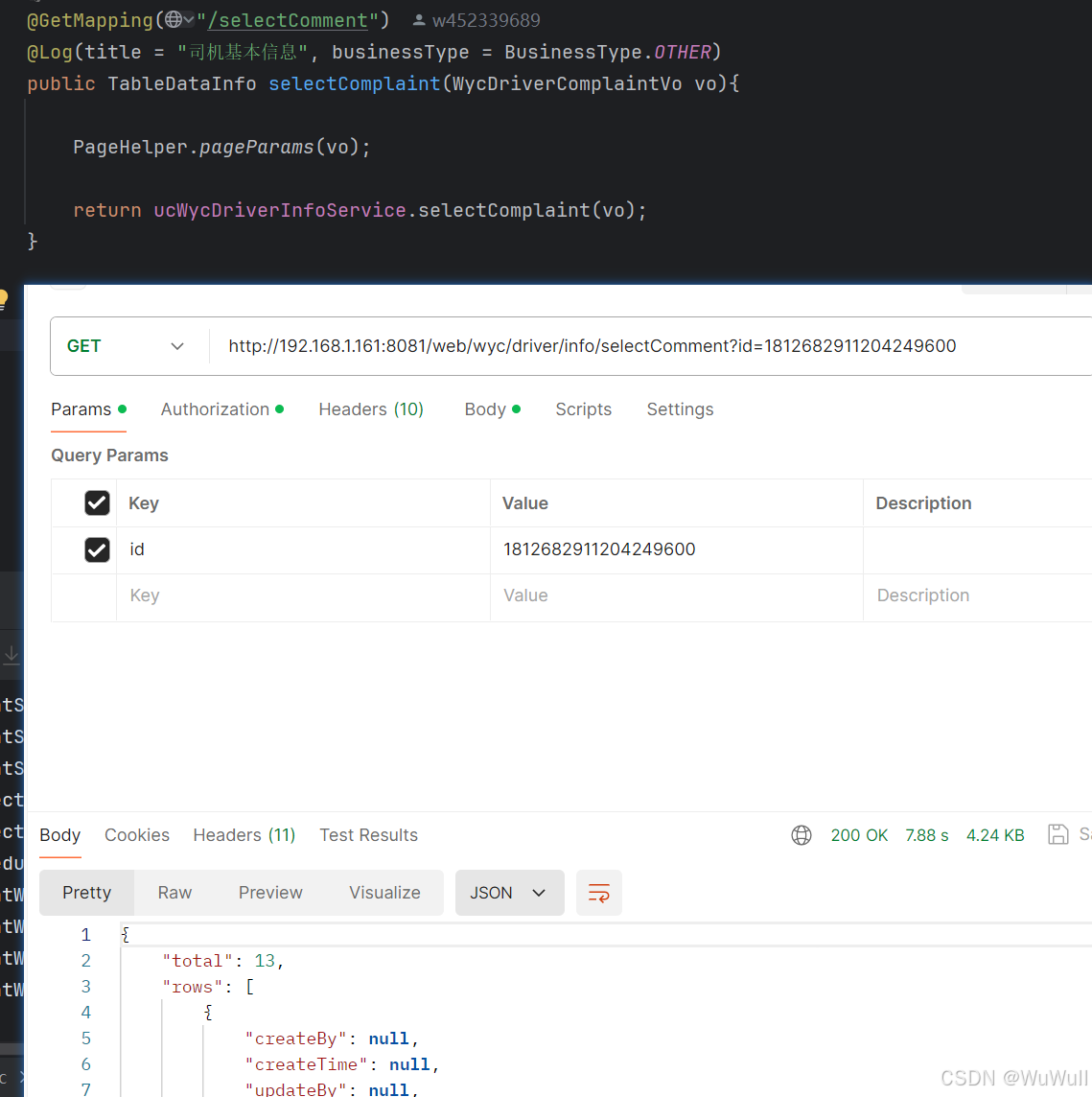Viewport: 1092px width, 1097px height.
Task: Click the 7.88 s response time
Action: (927, 835)
